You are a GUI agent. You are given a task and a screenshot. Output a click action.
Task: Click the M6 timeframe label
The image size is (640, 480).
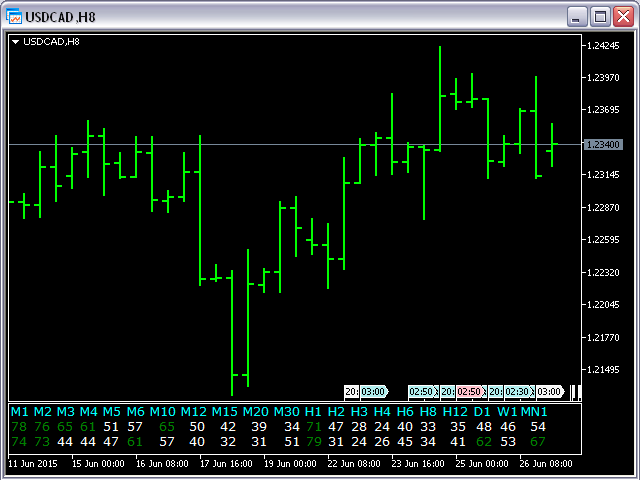(x=136, y=411)
